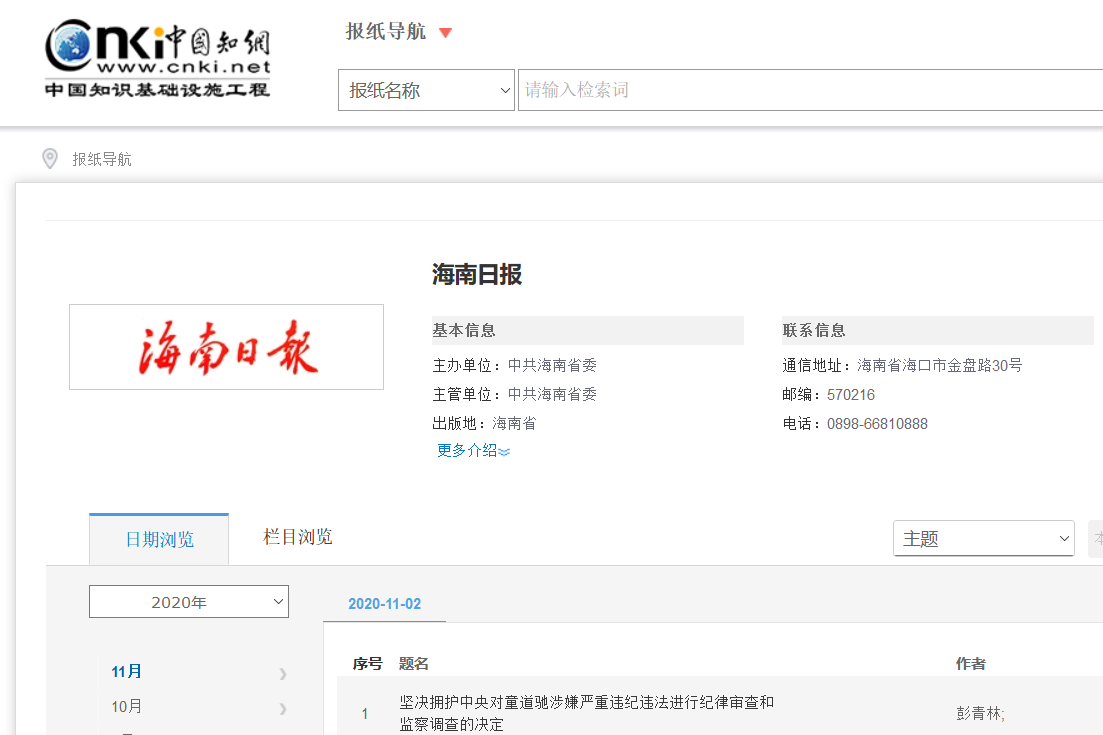Open the 报纸导航 header menu
Image resolution: width=1103 pixels, height=735 pixels.
pos(386,32)
